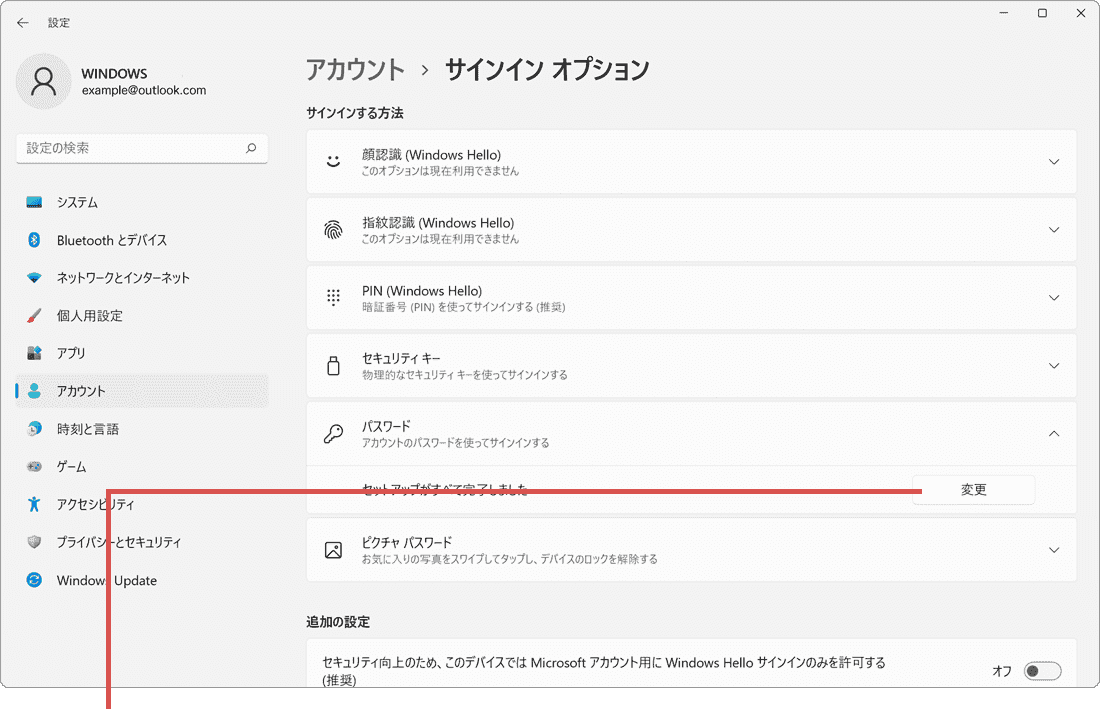This screenshot has width=1100, height=709.
Task: Click the 設定の検索 search field
Action: point(140,148)
